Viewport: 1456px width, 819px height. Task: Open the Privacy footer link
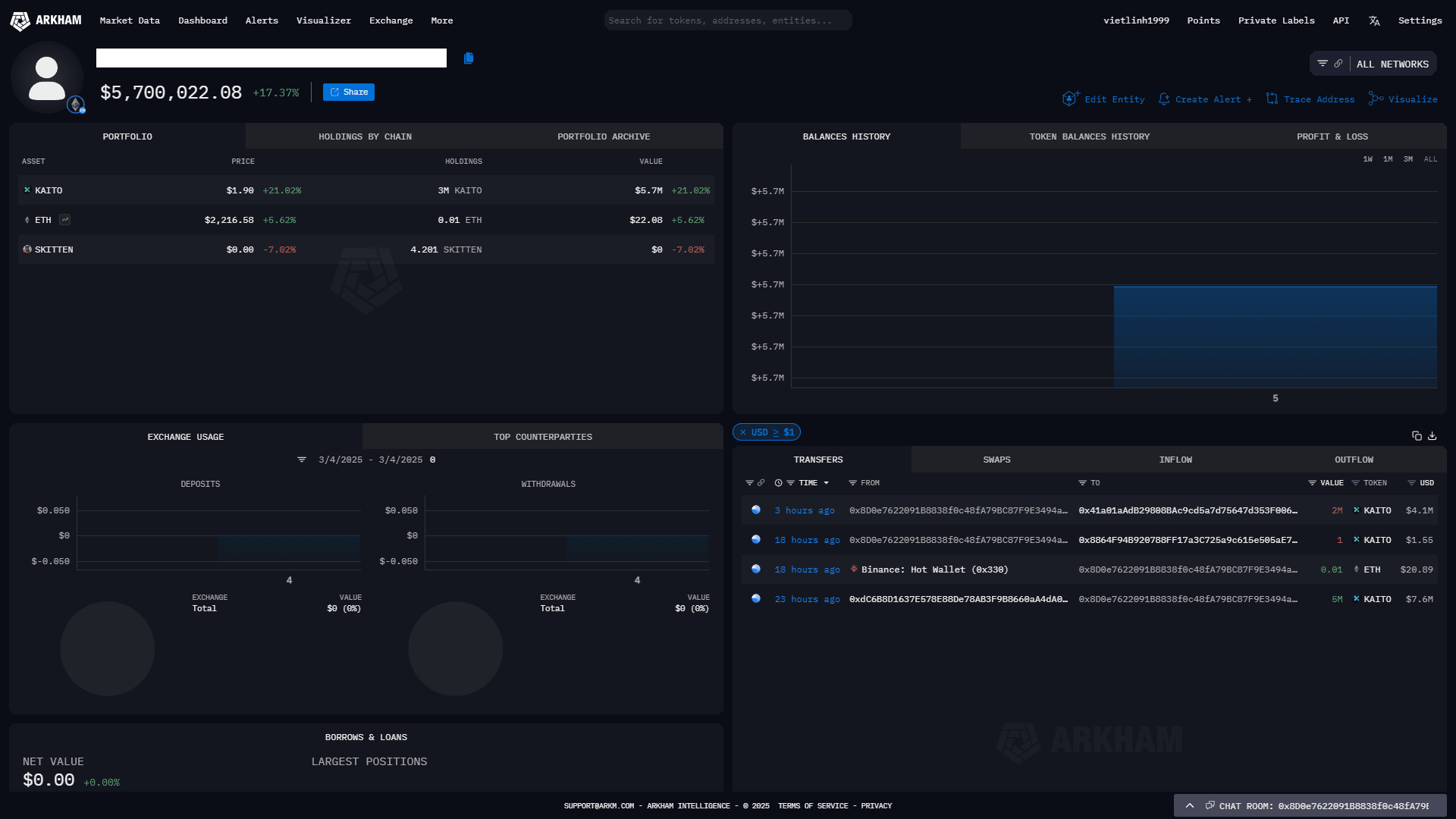877,806
